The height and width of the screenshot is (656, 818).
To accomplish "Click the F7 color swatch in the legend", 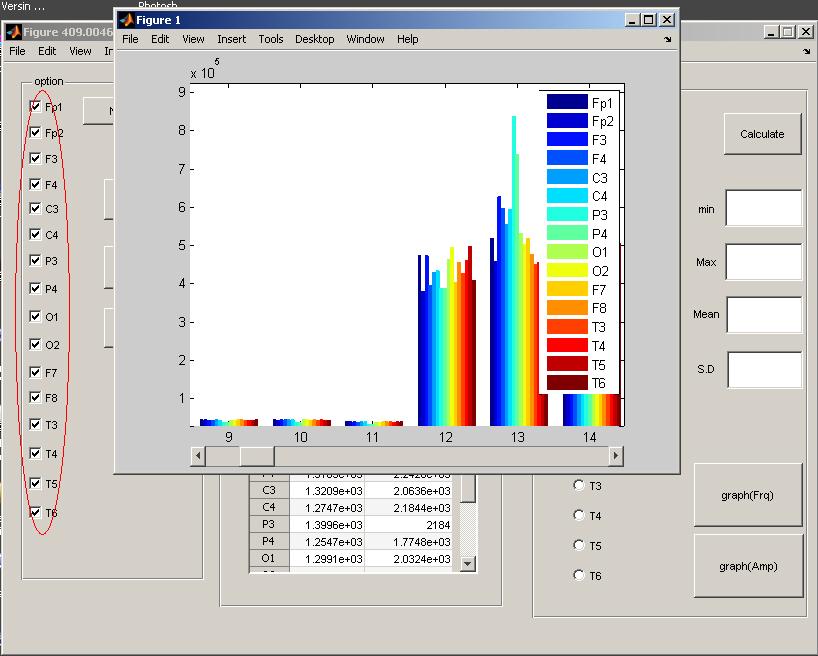I will pos(567,289).
